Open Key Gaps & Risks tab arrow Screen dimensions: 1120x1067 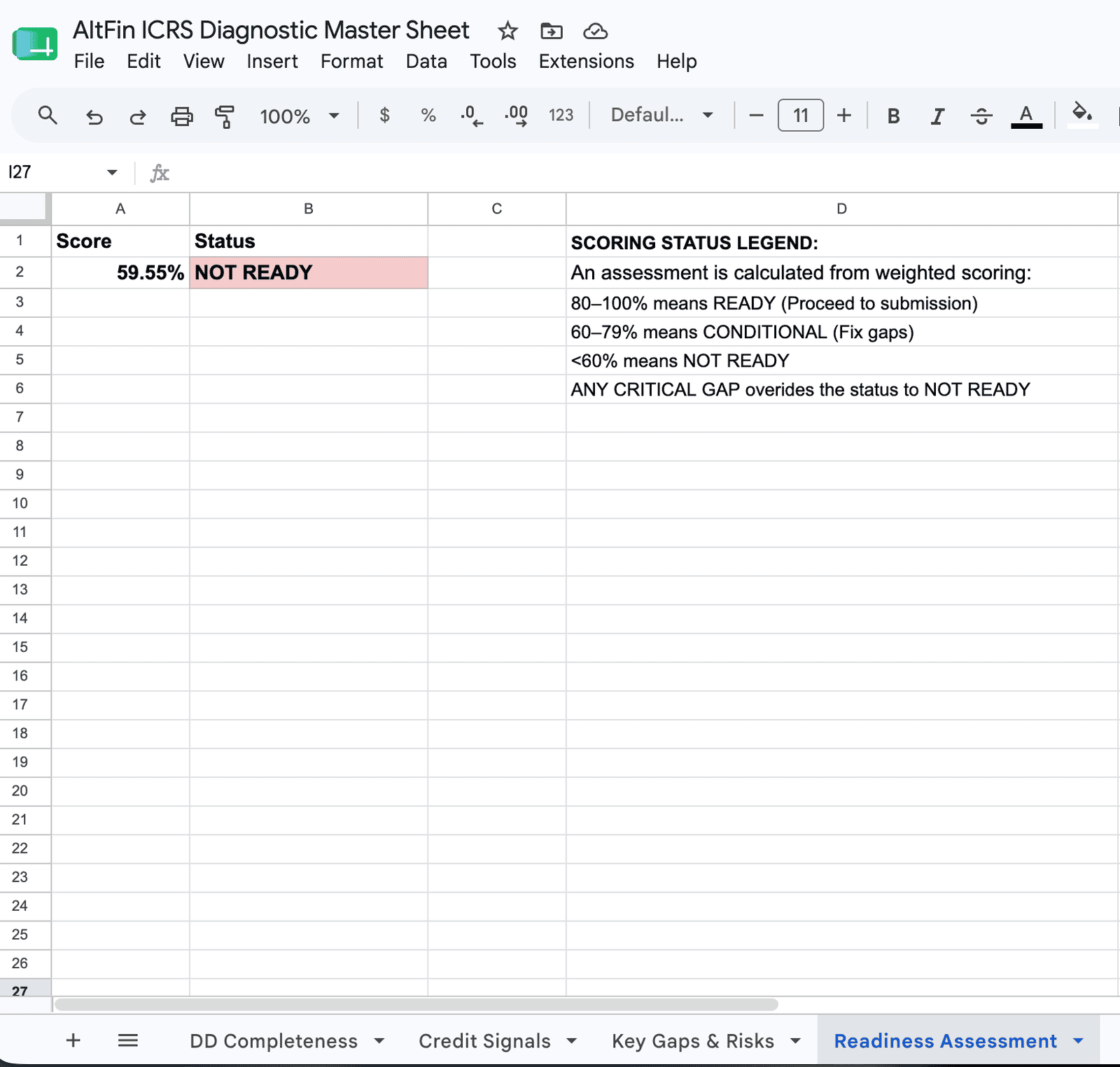click(x=795, y=1041)
